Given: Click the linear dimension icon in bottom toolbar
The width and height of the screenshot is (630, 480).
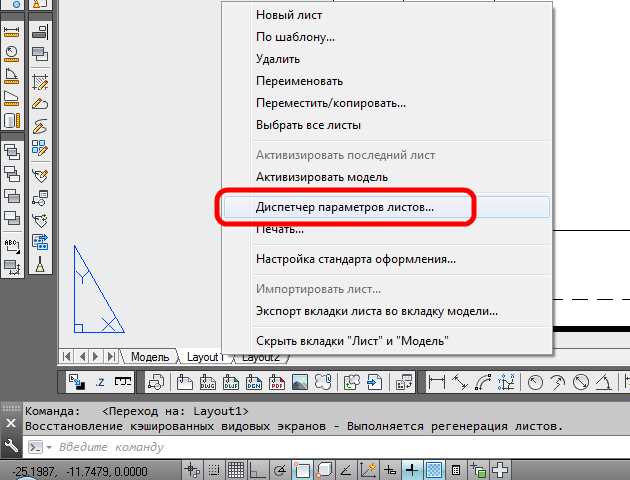Looking at the screenshot, I should pos(437,382).
